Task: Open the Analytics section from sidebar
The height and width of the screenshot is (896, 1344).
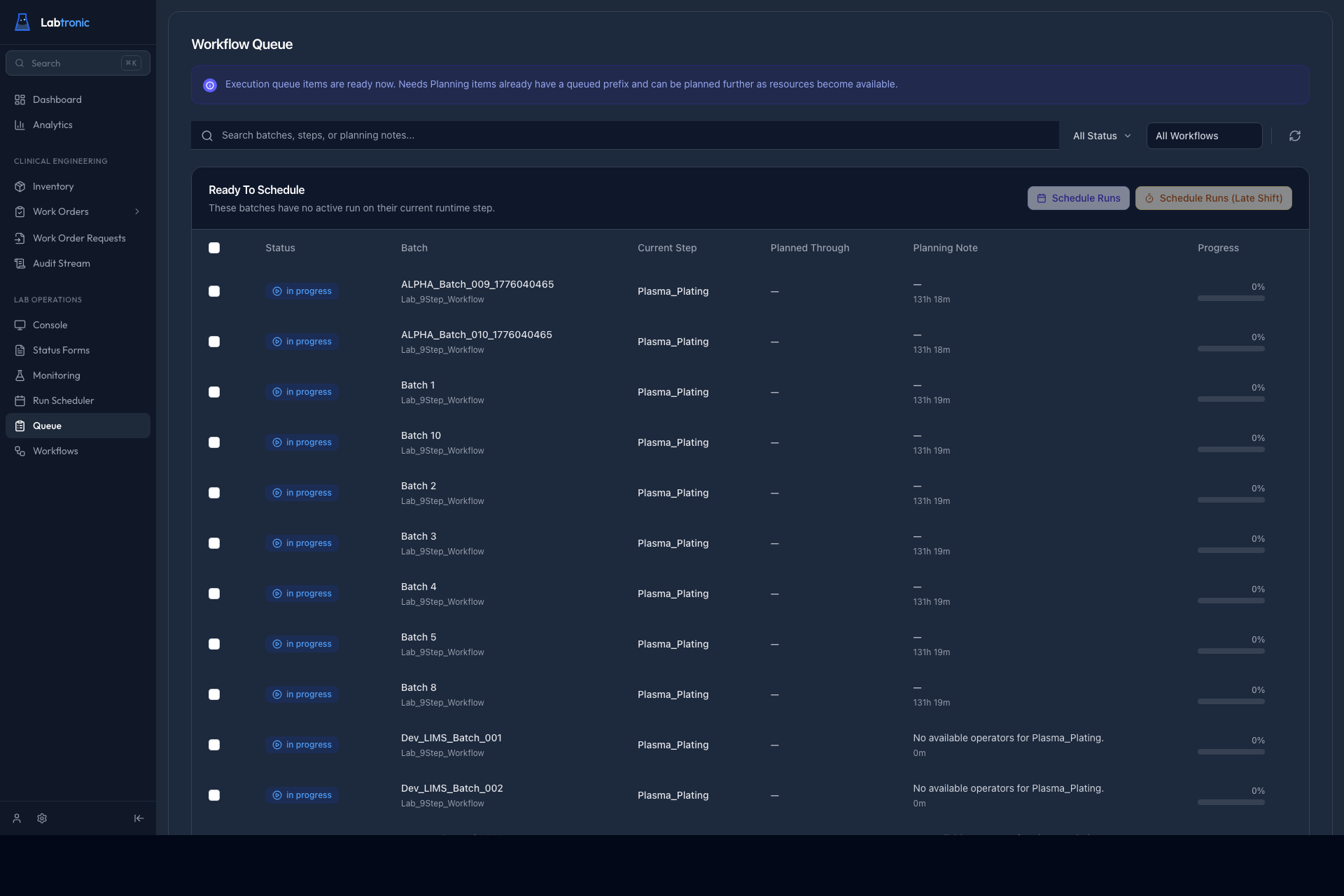Action: click(52, 125)
